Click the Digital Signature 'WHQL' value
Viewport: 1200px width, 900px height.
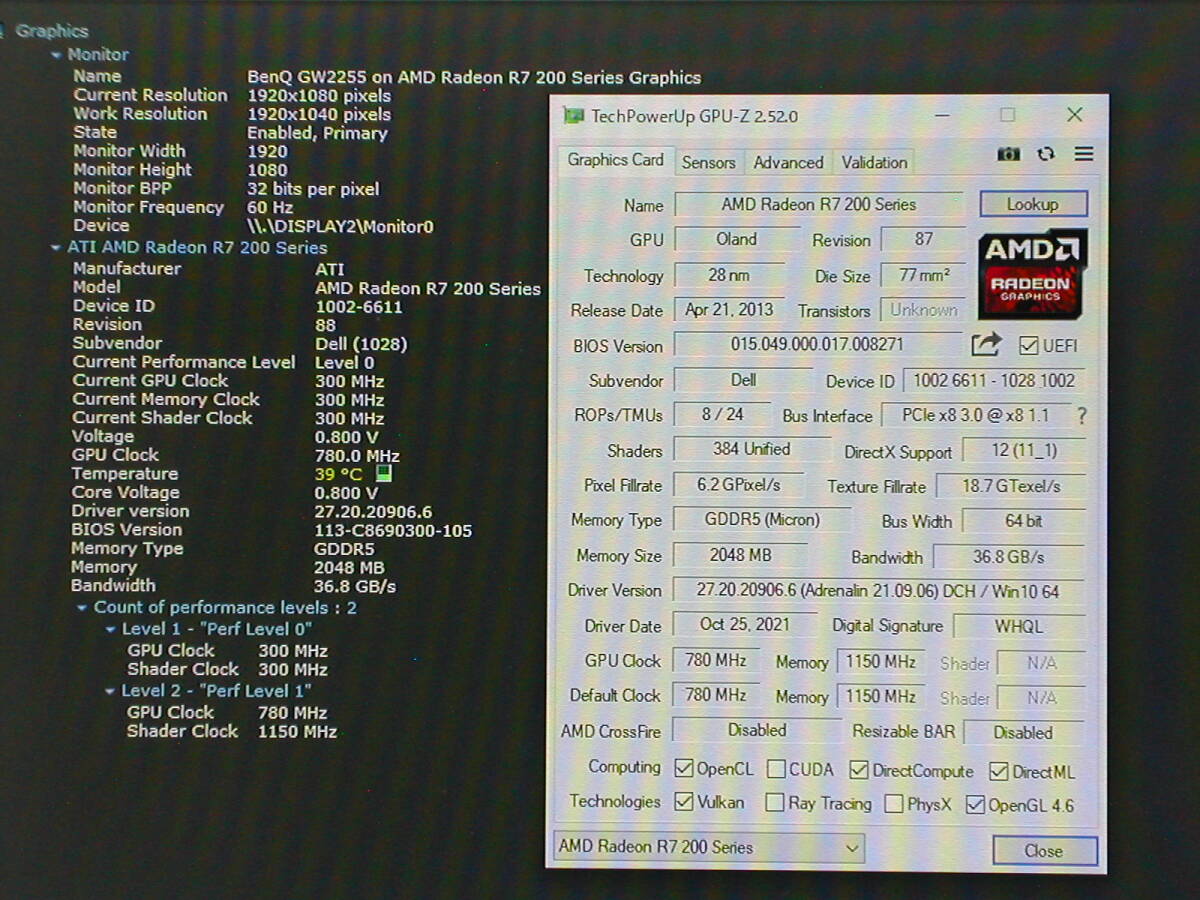point(1019,627)
